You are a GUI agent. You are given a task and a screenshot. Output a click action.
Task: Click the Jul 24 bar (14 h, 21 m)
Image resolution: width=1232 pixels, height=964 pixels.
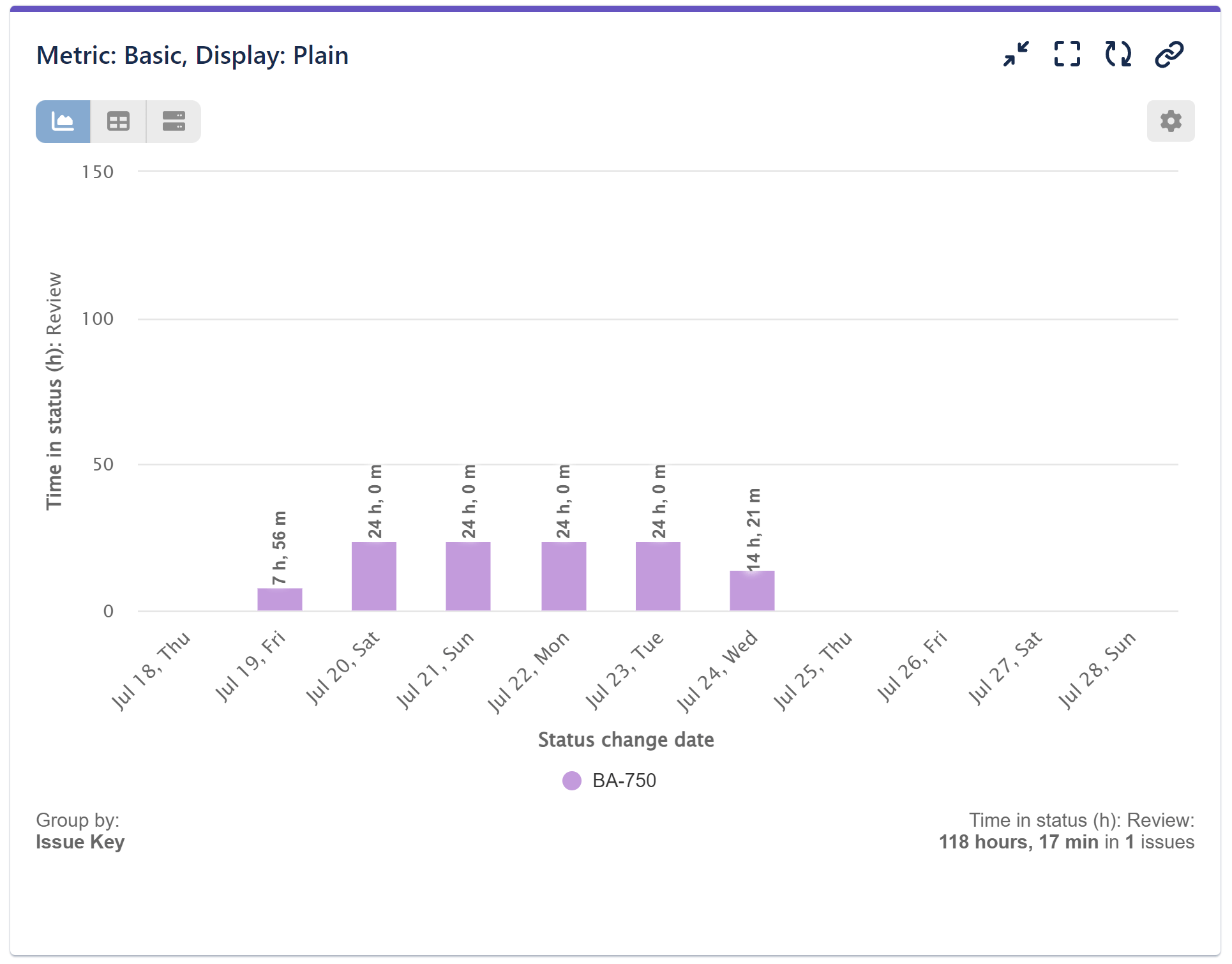click(x=752, y=591)
